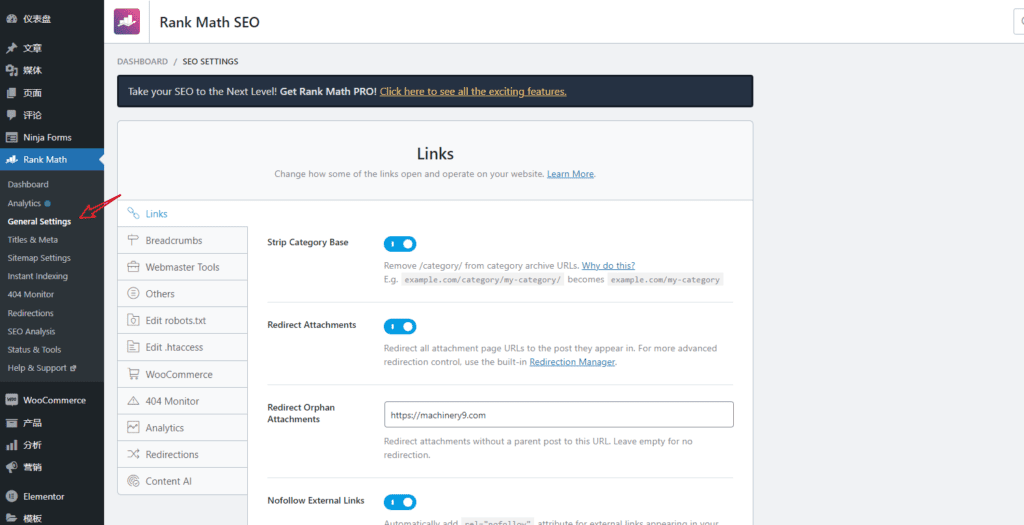
Task: Click the target icon of Content AI tab
Action: pos(133,481)
